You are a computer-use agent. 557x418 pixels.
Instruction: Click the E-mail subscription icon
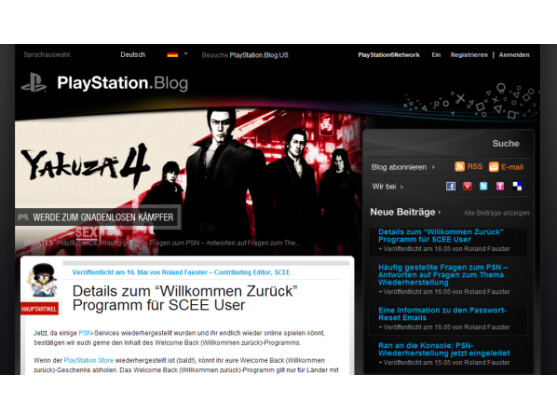[x=493, y=167]
